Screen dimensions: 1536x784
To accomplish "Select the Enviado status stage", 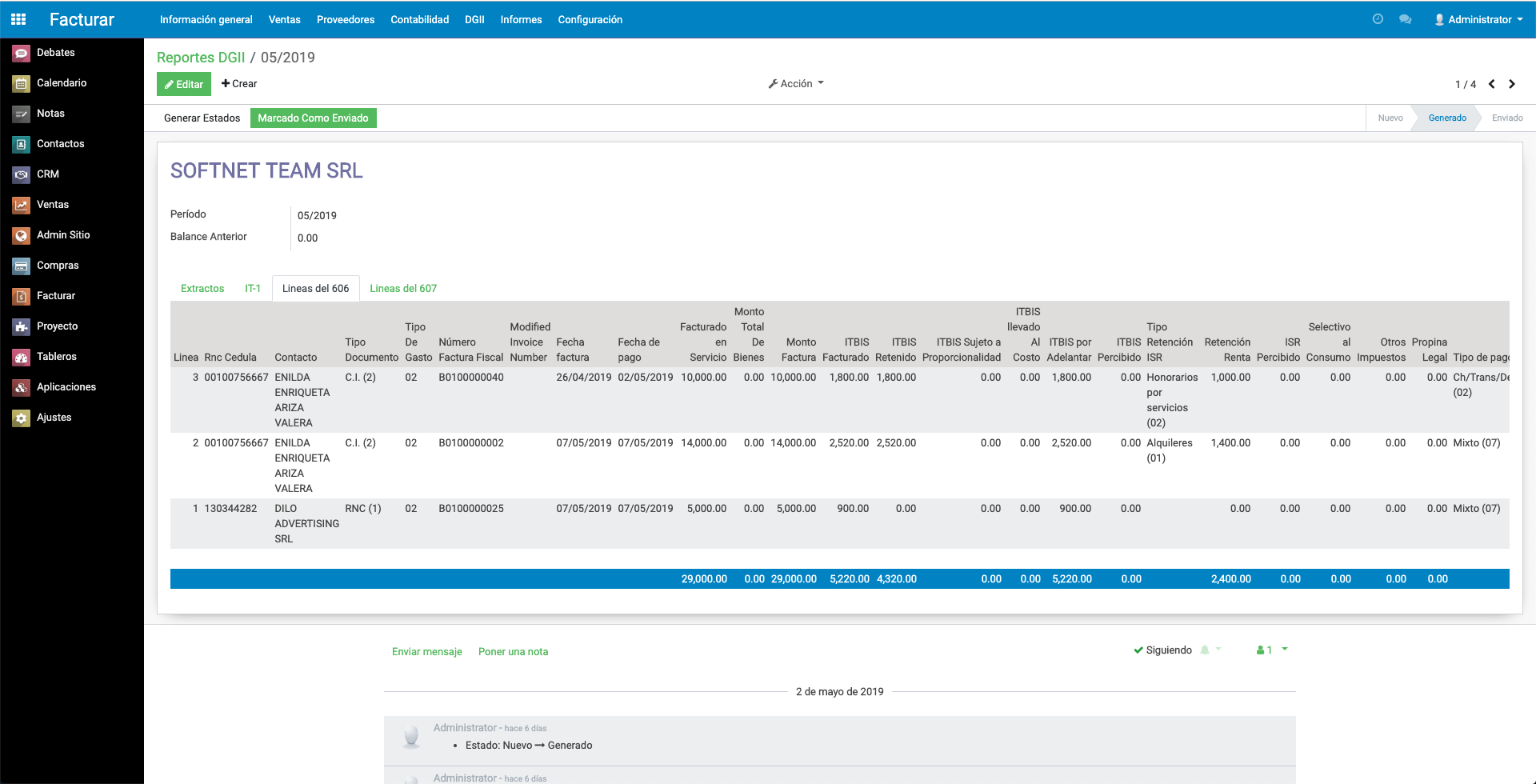I will (x=1507, y=118).
